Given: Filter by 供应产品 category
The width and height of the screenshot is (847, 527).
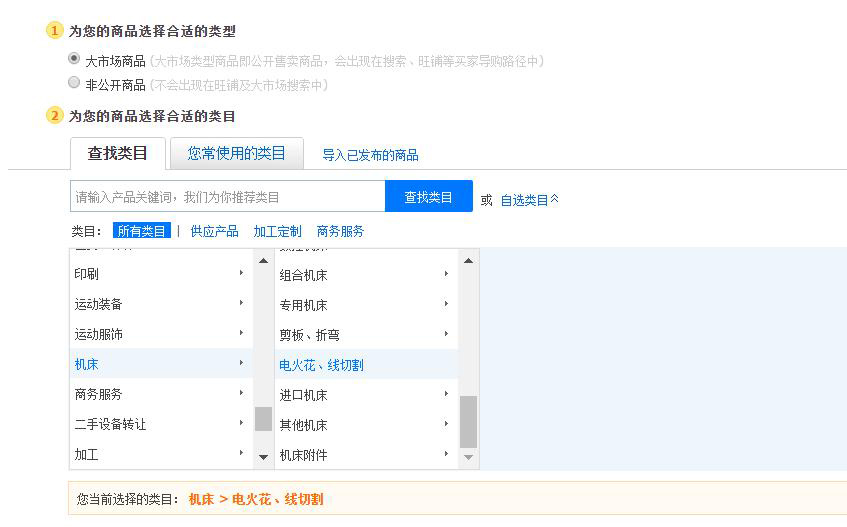Looking at the screenshot, I should point(214,231).
